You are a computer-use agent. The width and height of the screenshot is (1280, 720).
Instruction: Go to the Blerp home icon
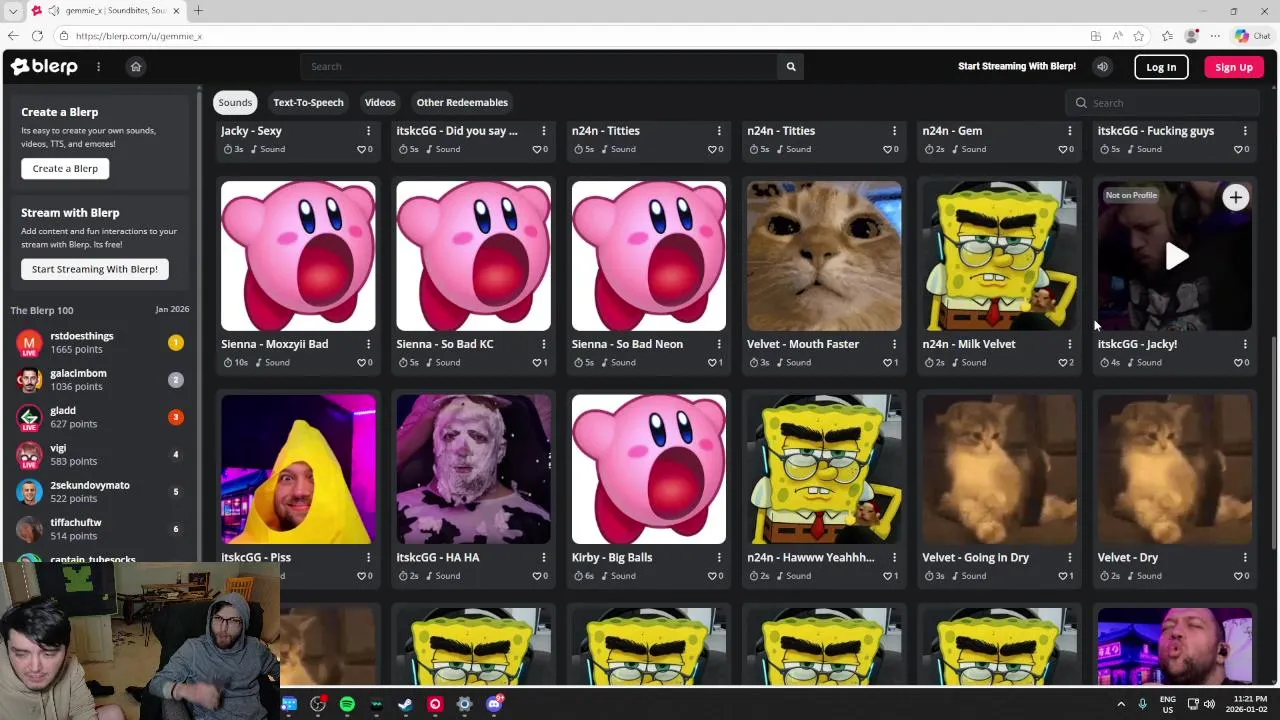tap(136, 66)
